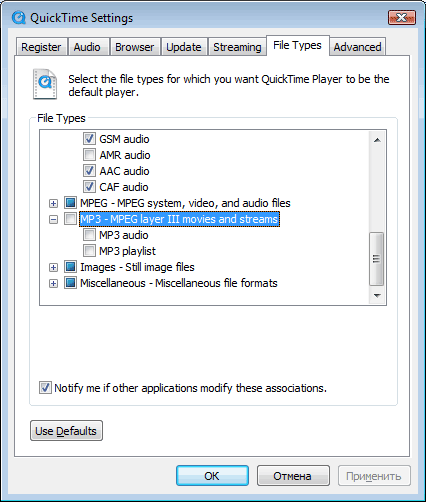Click the scroll up arrow in file list
The image size is (426, 502).
(x=377, y=140)
